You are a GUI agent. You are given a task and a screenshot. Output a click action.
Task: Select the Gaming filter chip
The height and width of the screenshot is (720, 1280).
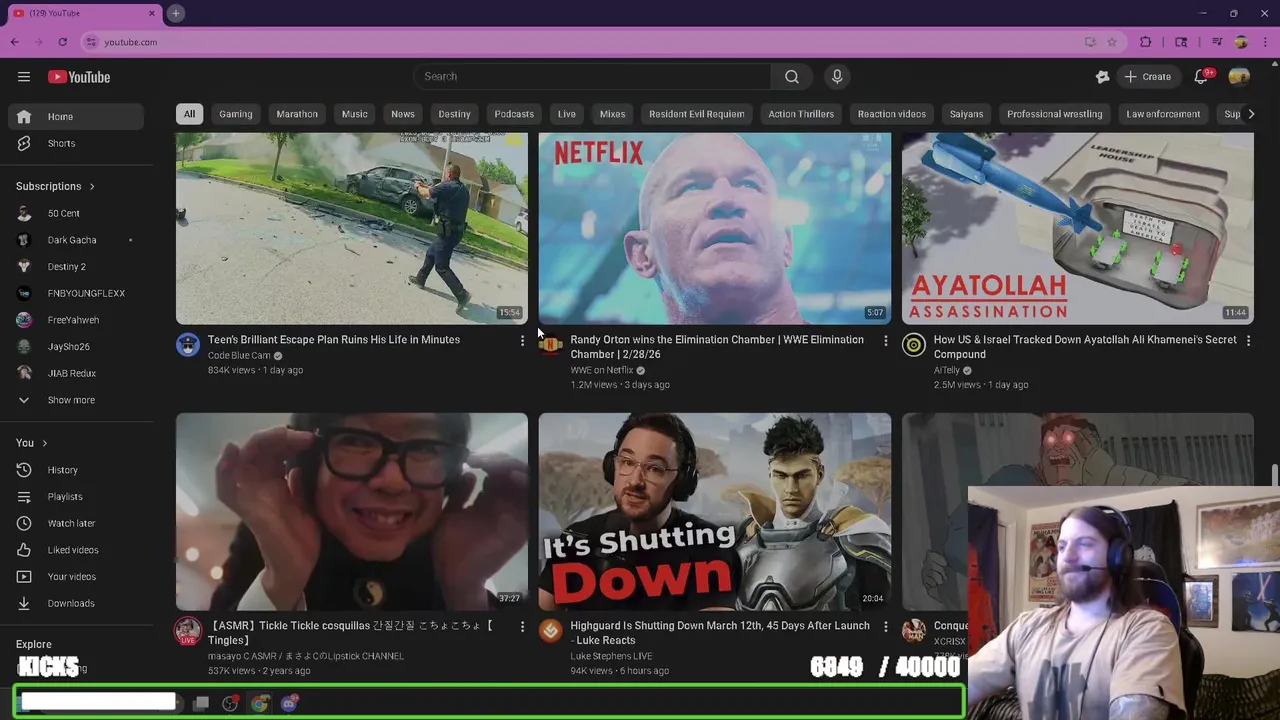click(x=236, y=114)
